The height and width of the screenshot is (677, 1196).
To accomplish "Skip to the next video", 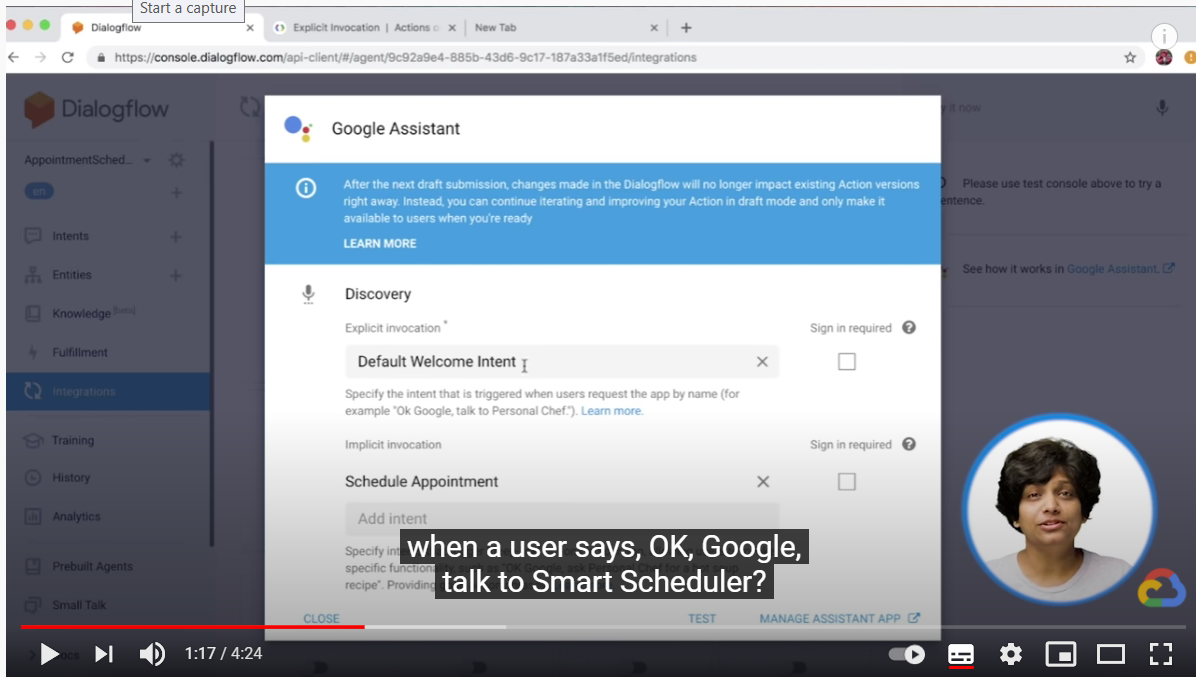I will pos(104,654).
